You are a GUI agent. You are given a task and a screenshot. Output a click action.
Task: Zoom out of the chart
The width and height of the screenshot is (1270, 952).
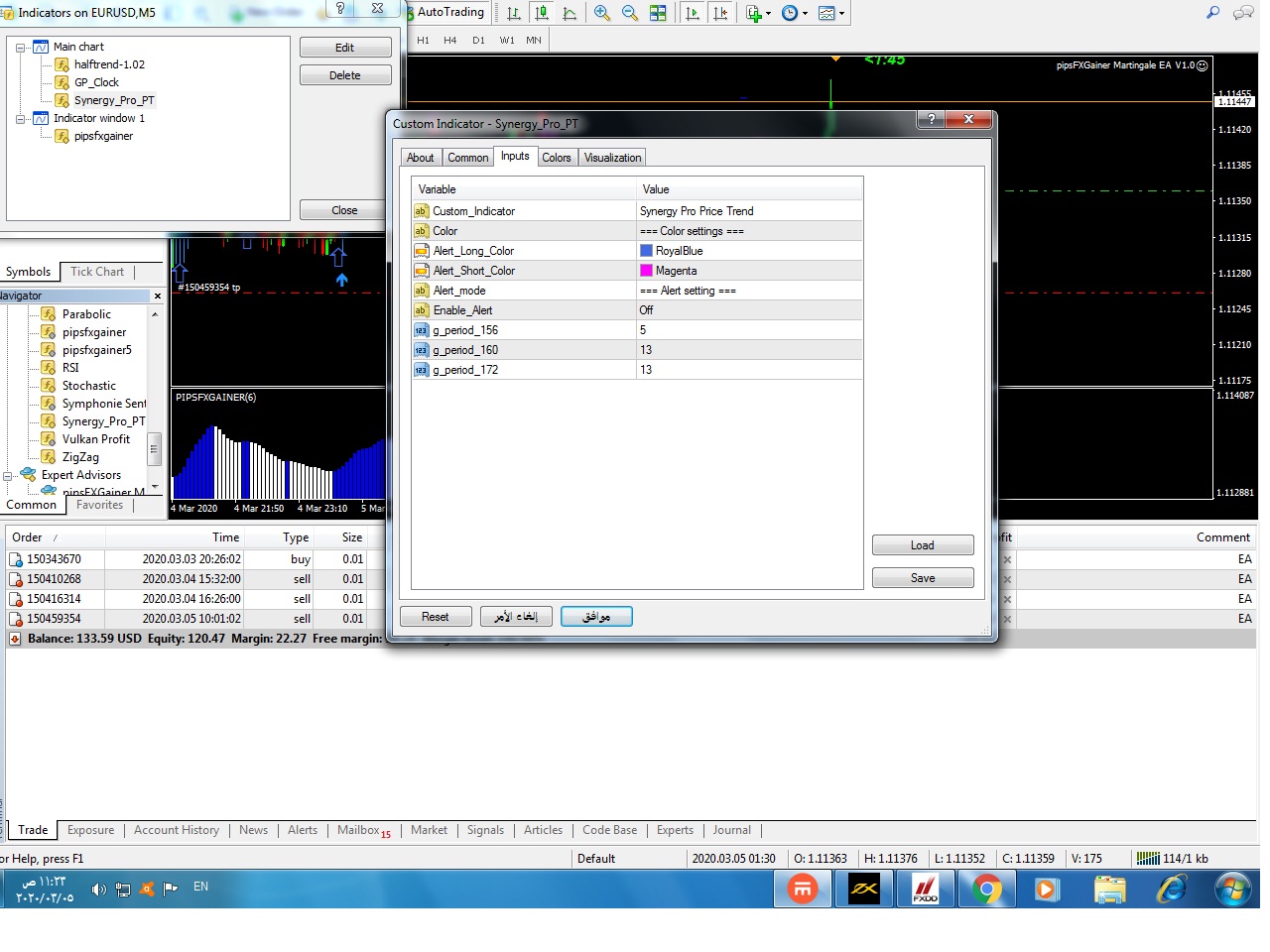[x=629, y=14]
